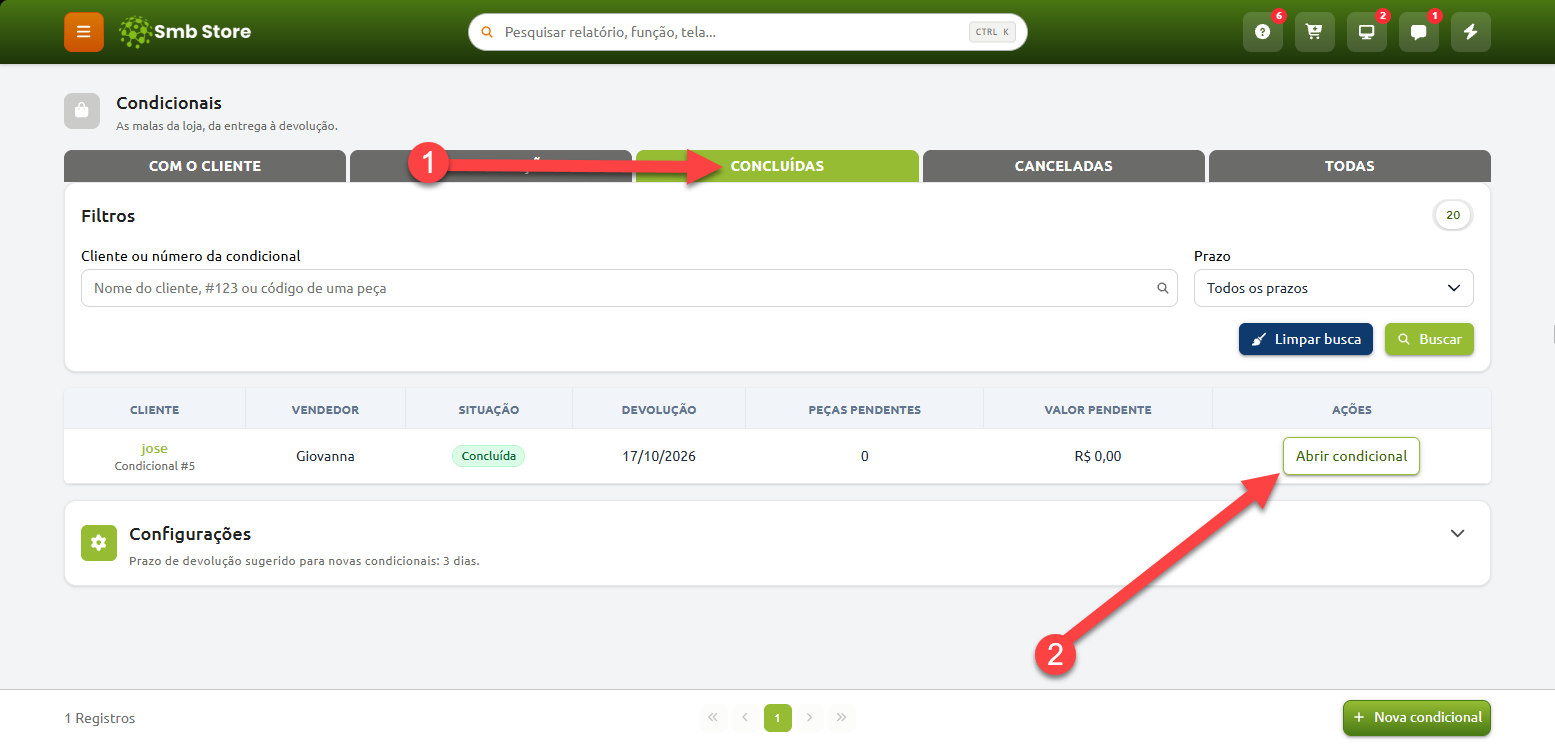Viewport: 1555px width, 745px height.
Task: Click the Devolução date 17/10/2026
Action: coord(659,456)
